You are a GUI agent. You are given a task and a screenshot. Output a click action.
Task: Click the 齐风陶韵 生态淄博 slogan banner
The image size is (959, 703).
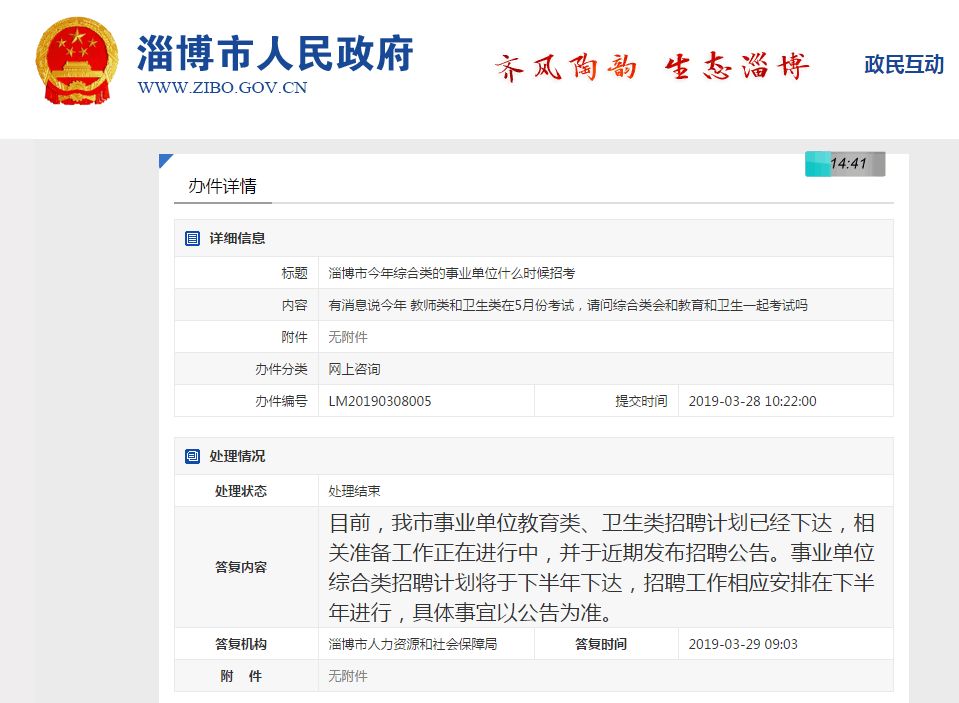pos(652,67)
